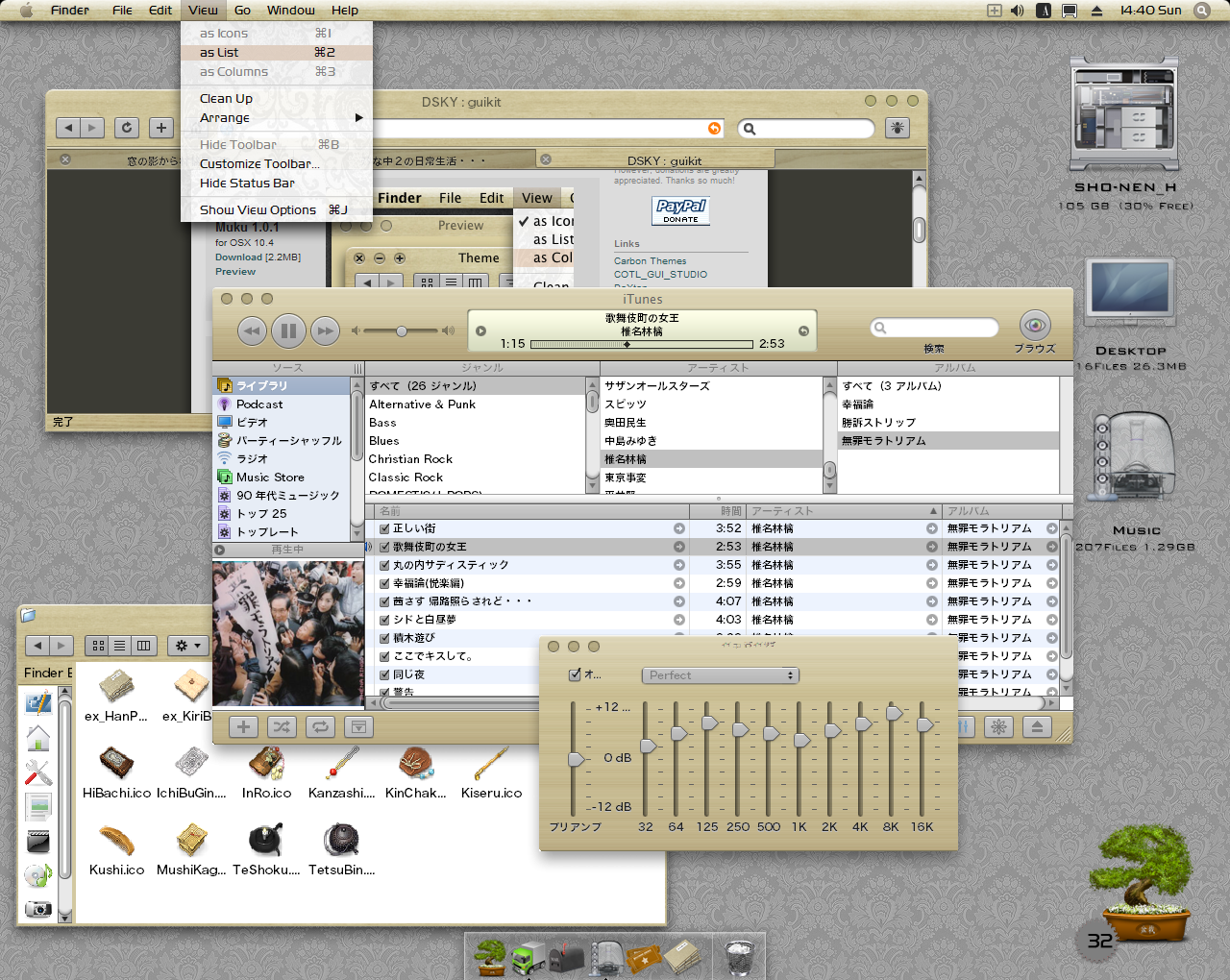Uncheck the song 同じ夜
Screen dimensions: 1230x980
tap(384, 674)
